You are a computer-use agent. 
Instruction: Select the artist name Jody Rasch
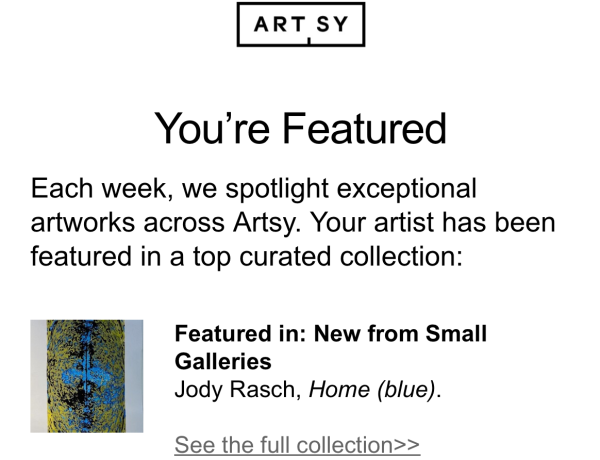click(237, 389)
